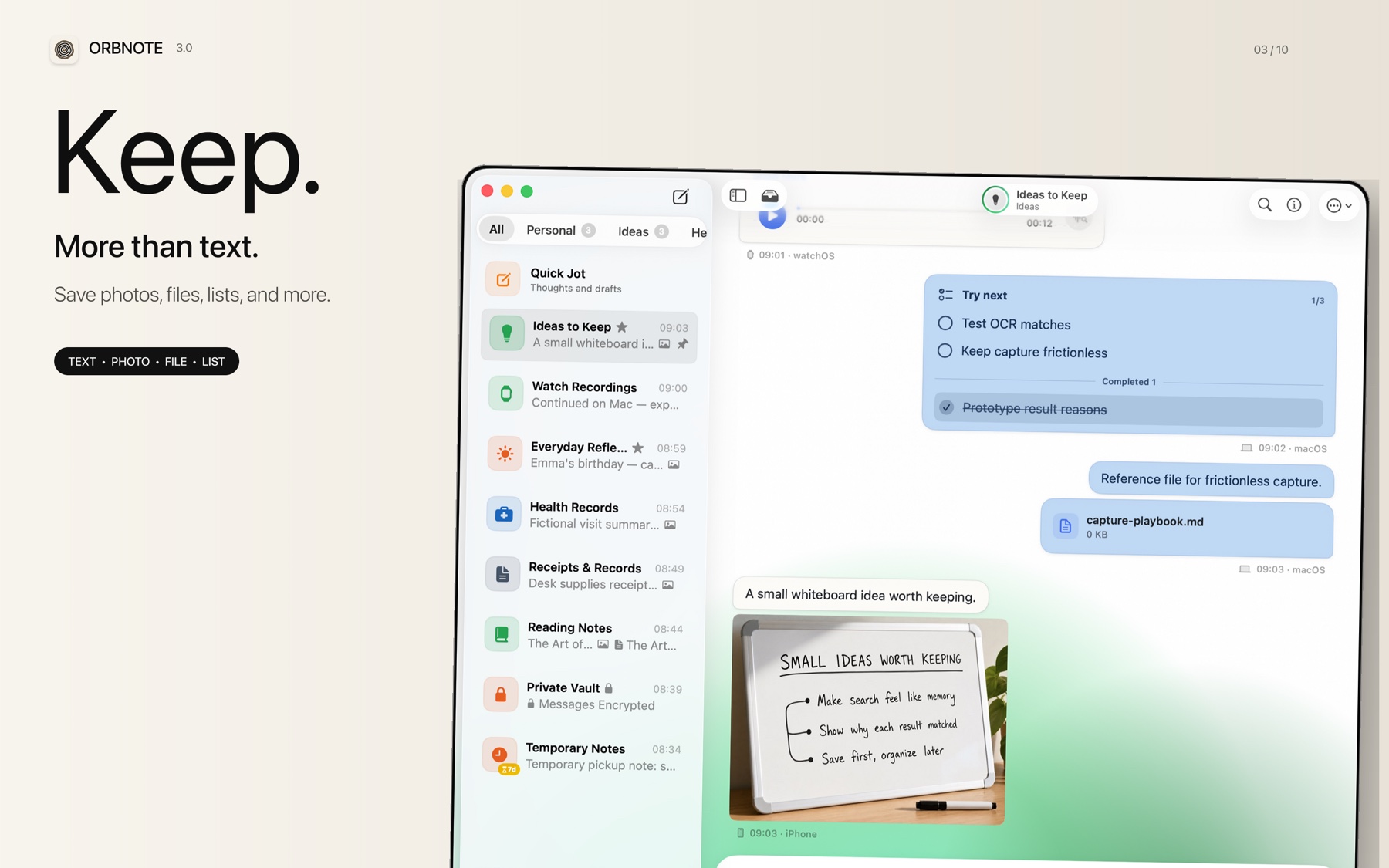Open the capture-playbook.md file attachment

(x=1187, y=528)
